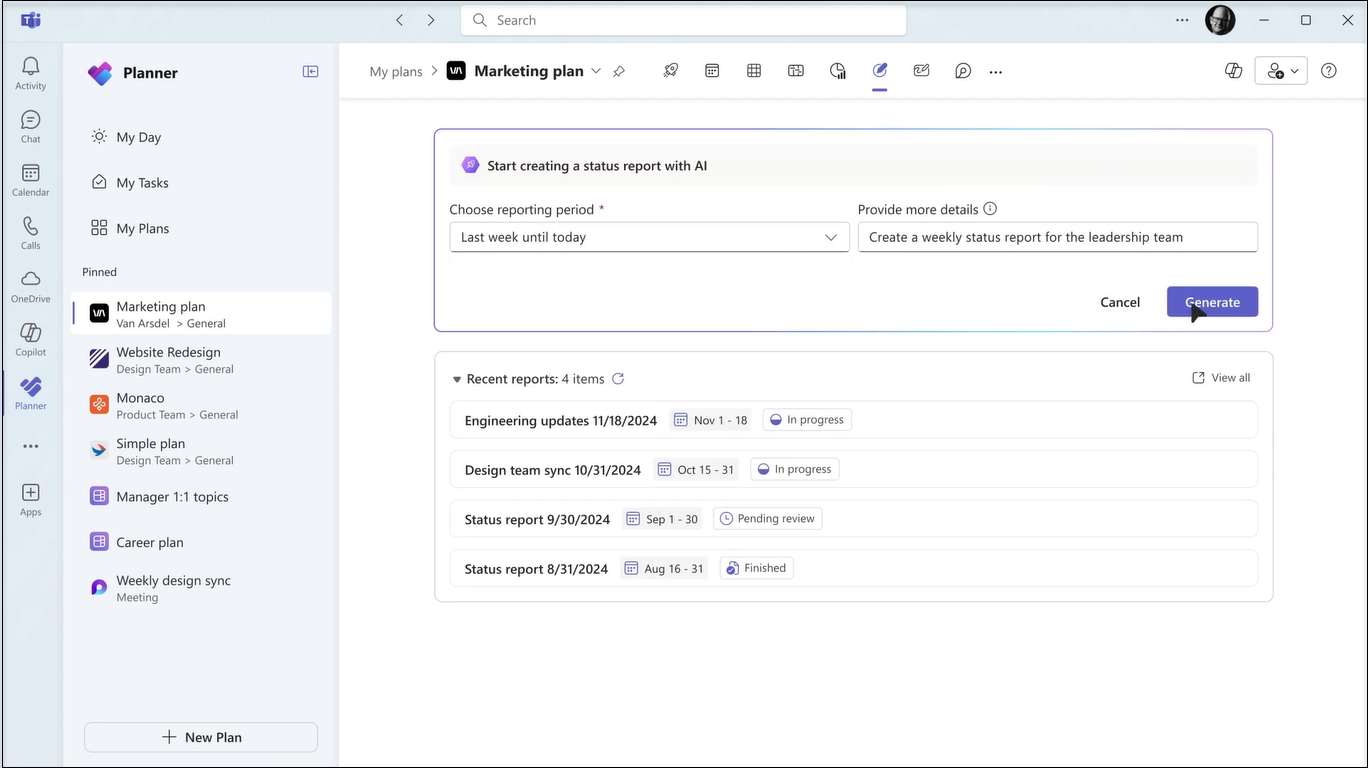The height and width of the screenshot is (768, 1368).
Task: Open the Weekly design sync meeting
Action: (201, 588)
